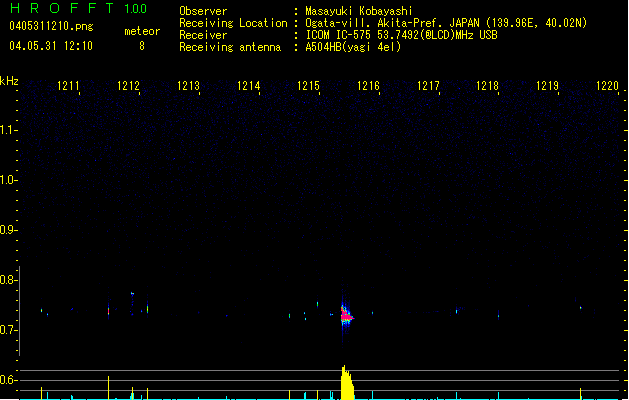Click the 1.1 kHz frequency label

[x=8, y=130]
